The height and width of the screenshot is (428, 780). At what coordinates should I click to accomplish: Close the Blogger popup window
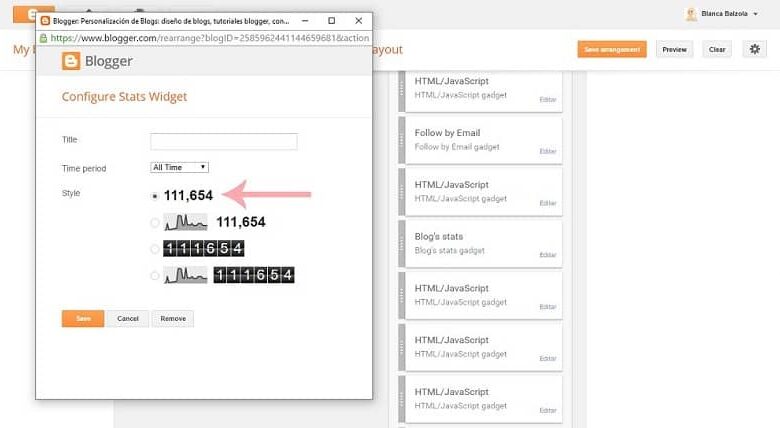pyautogui.click(x=359, y=21)
